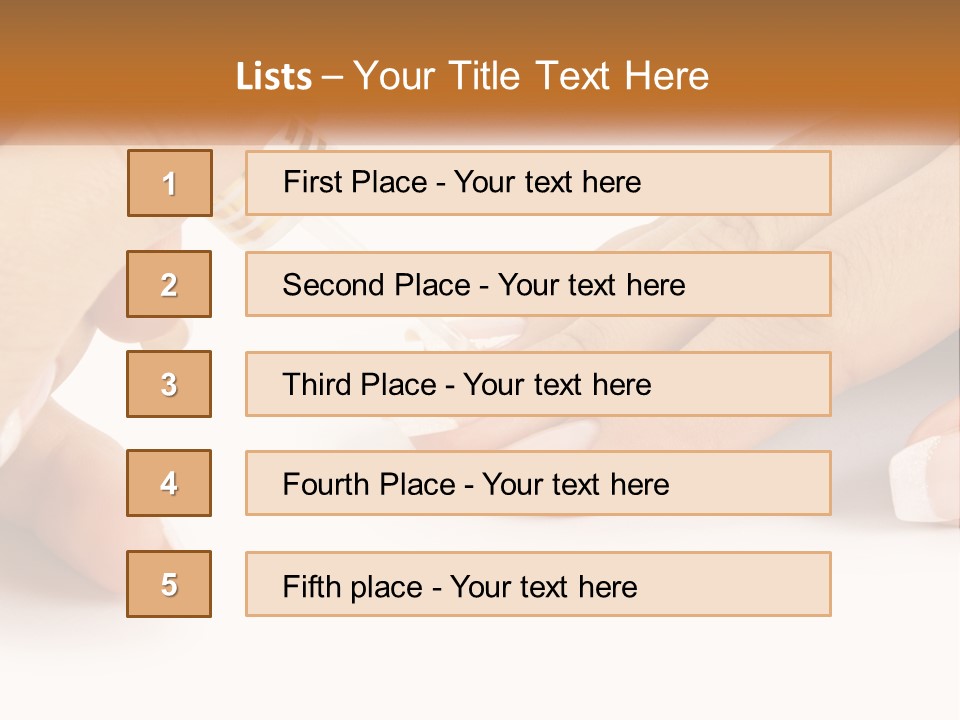Click the background photo left of box 3
This screenshot has height=720, width=960.
[x=60, y=384]
